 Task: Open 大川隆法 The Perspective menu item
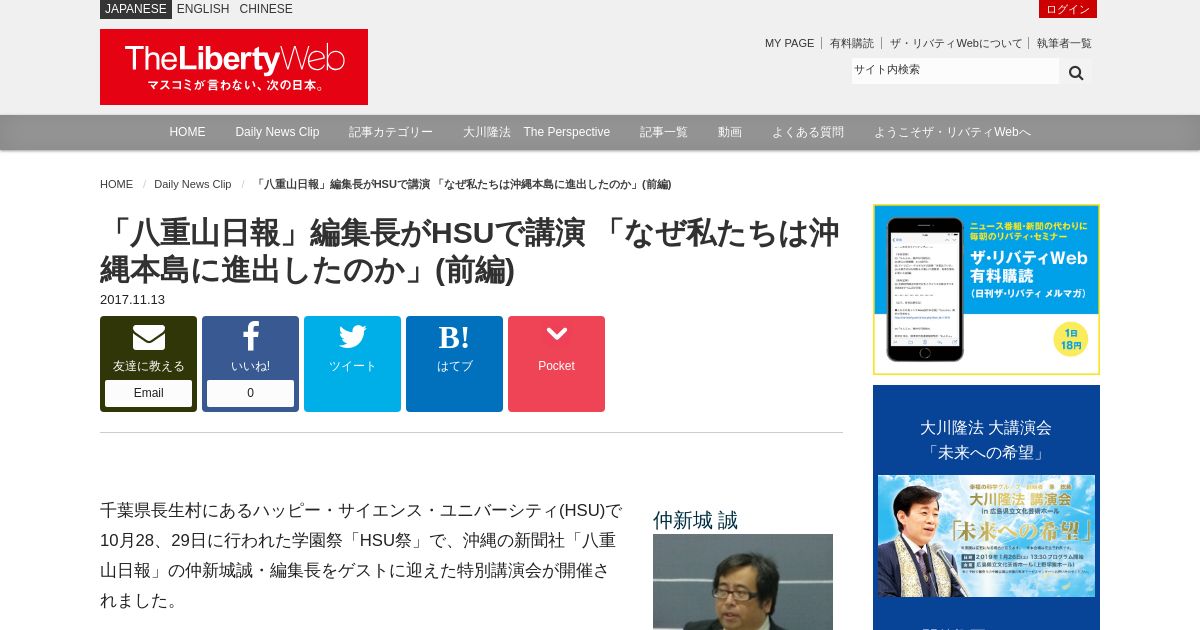click(x=536, y=132)
